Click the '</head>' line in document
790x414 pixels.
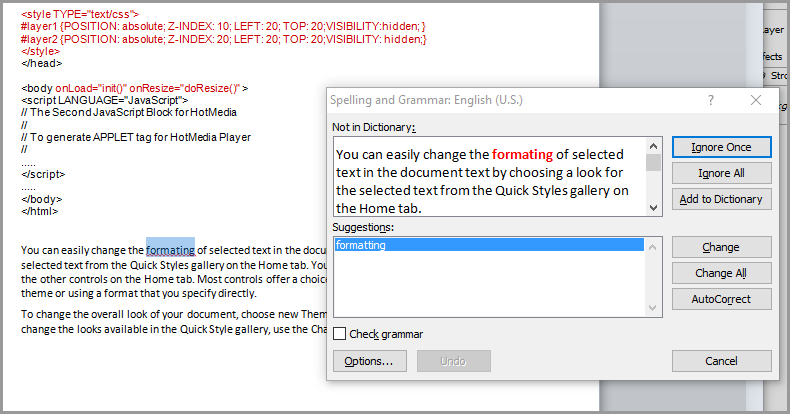(41, 63)
